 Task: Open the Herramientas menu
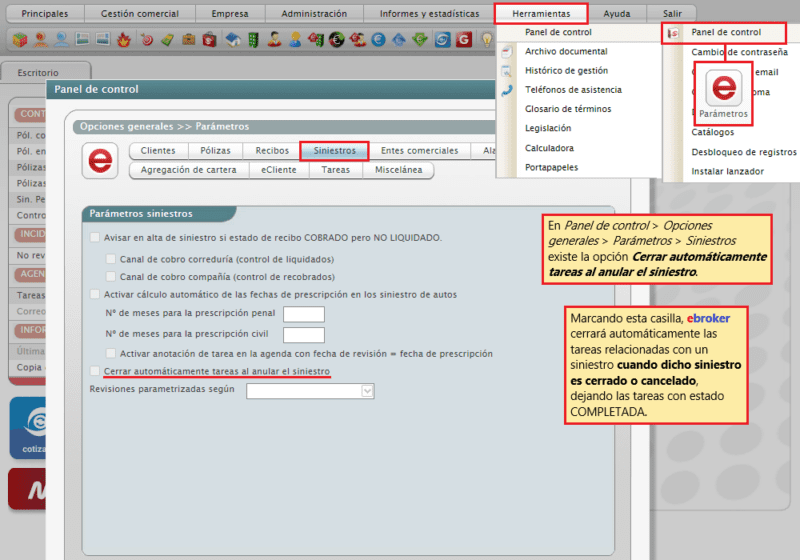coord(541,14)
